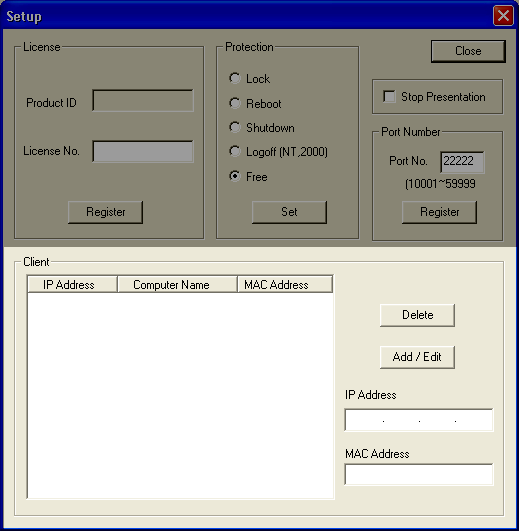Click the Set button under Protection
The height and width of the screenshot is (531, 519).
tap(289, 212)
